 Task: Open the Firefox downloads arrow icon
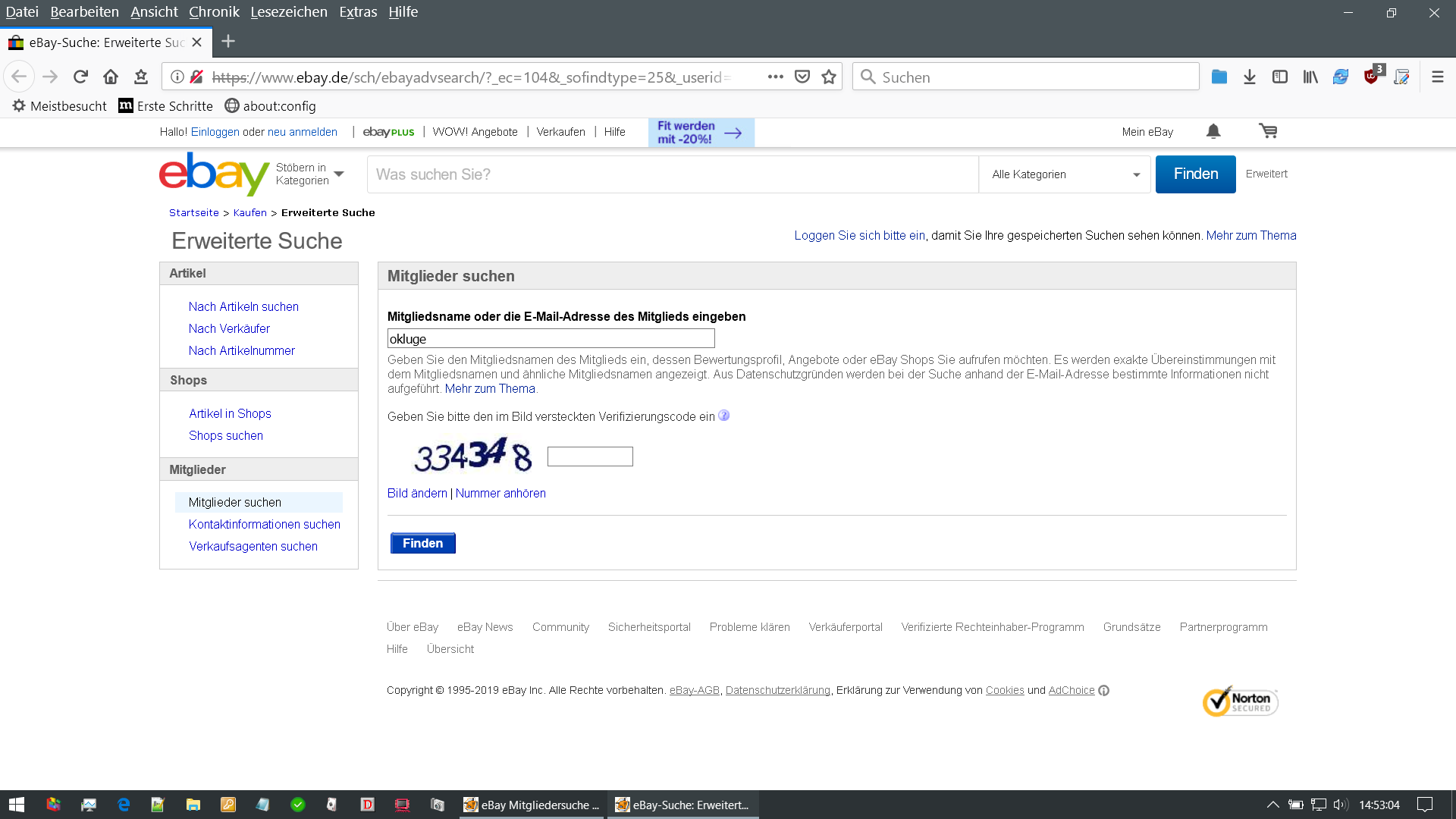point(1250,77)
